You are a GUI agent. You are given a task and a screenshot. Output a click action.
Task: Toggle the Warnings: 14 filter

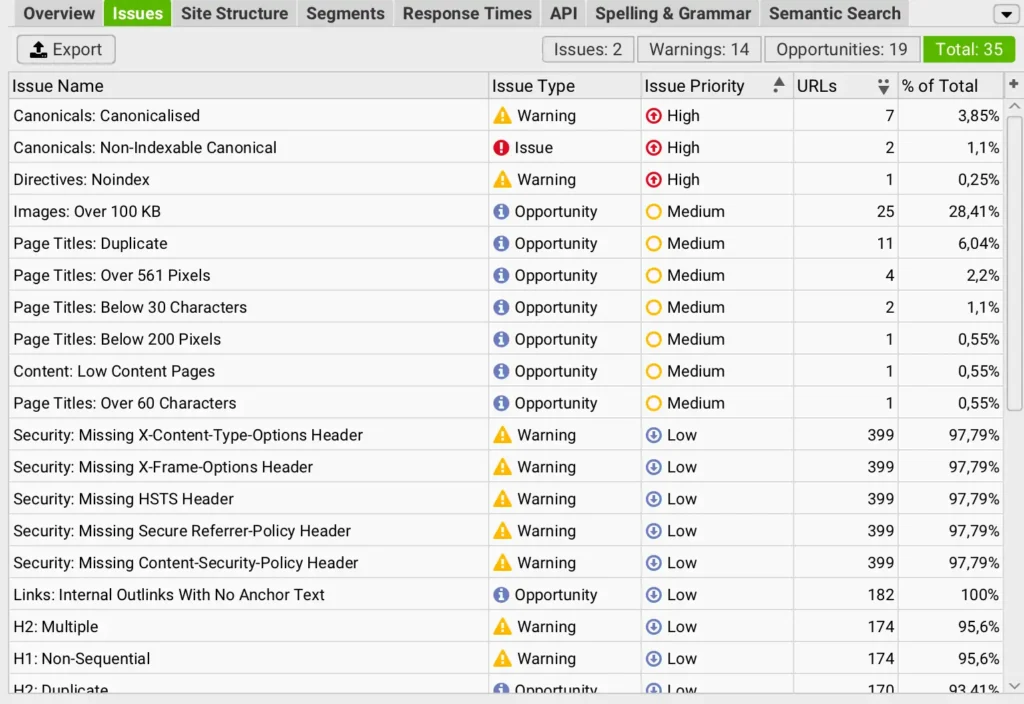coord(699,49)
